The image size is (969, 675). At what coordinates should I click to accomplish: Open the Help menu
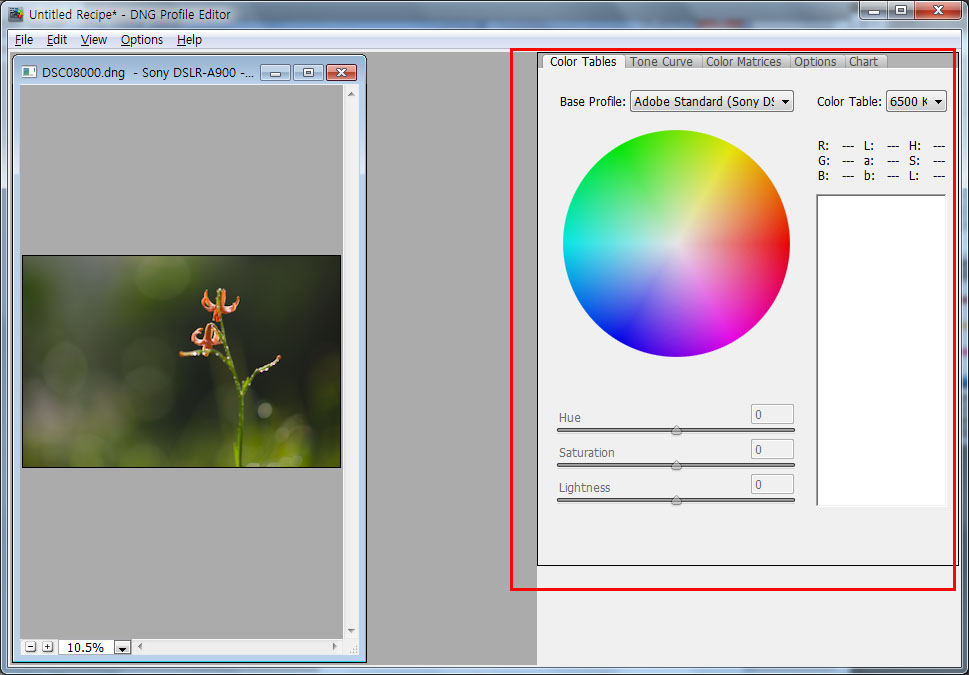point(189,40)
